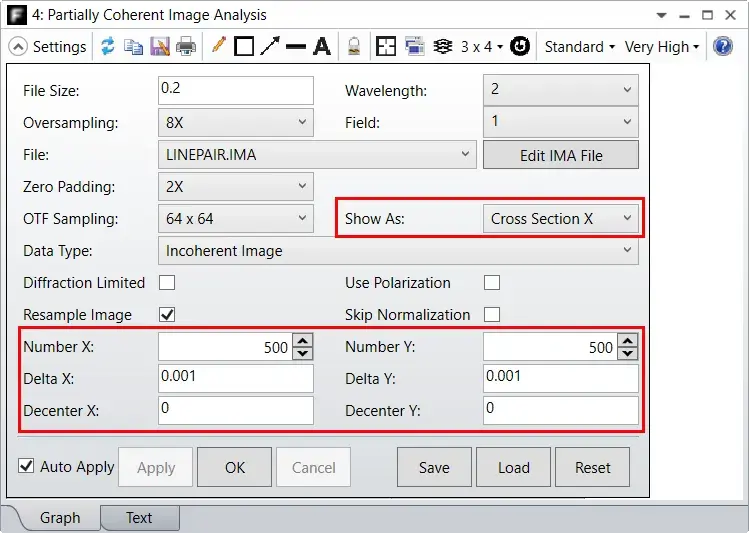
Task: Click the copy window icon
Action: click(x=133, y=47)
